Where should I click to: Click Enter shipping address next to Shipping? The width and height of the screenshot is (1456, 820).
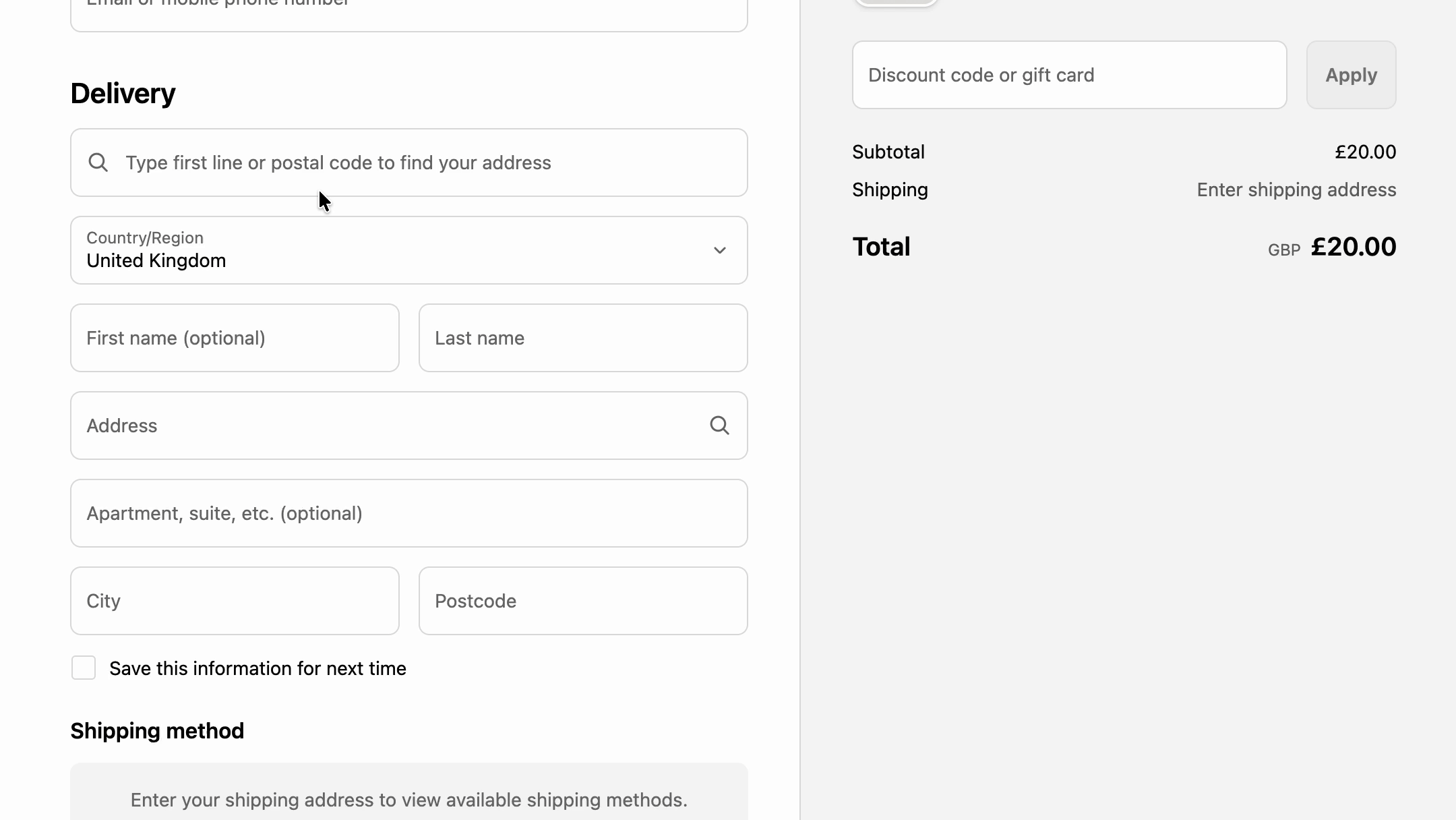tap(1296, 189)
